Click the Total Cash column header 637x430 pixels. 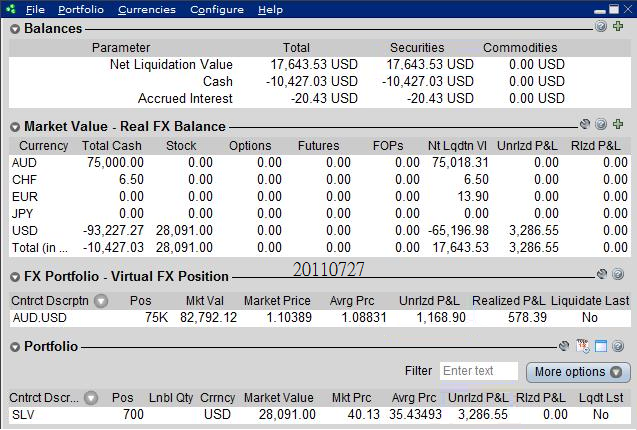coord(112,146)
